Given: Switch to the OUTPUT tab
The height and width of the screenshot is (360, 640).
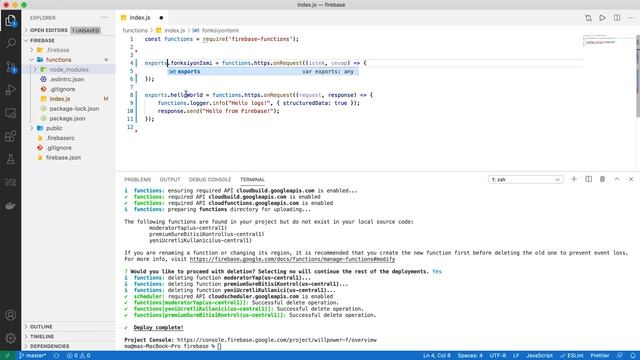Looking at the screenshot, I should pyautogui.click(x=170, y=180).
